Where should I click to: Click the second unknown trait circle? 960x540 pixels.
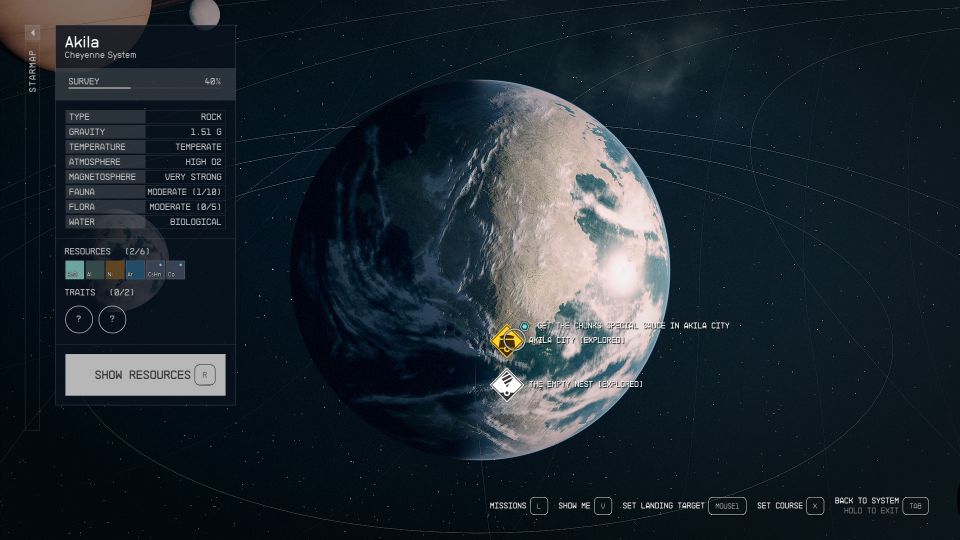point(112,319)
